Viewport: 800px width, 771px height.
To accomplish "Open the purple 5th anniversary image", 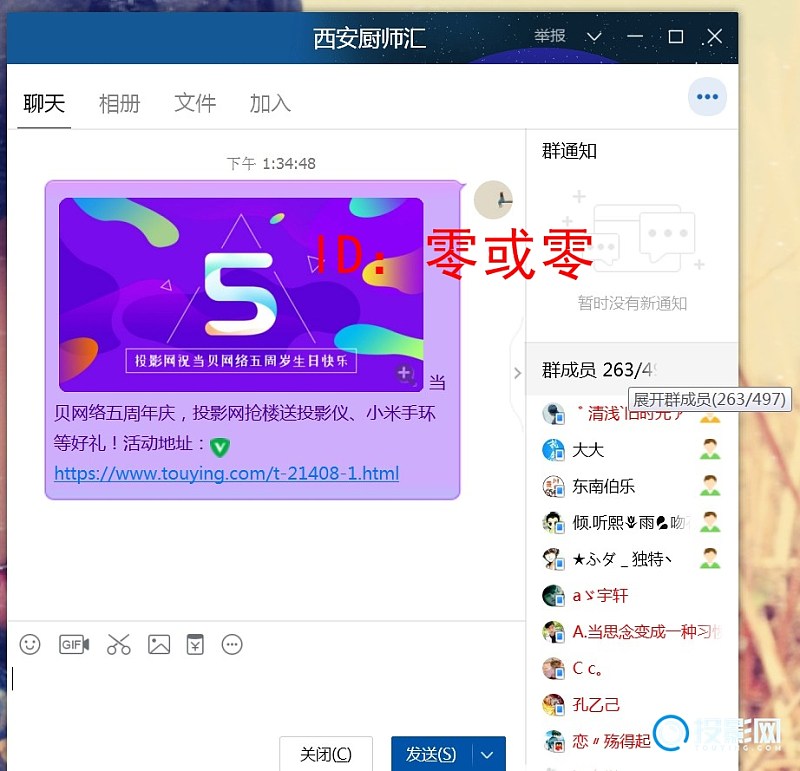I will [241, 294].
